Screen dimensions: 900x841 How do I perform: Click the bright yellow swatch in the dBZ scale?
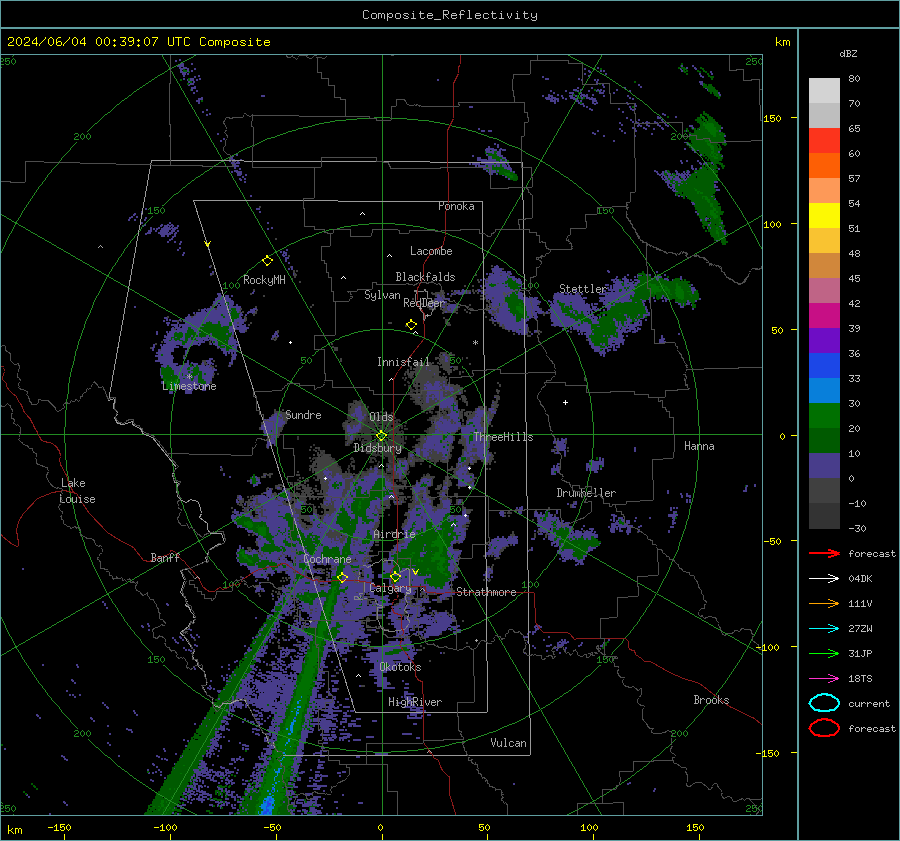824,215
